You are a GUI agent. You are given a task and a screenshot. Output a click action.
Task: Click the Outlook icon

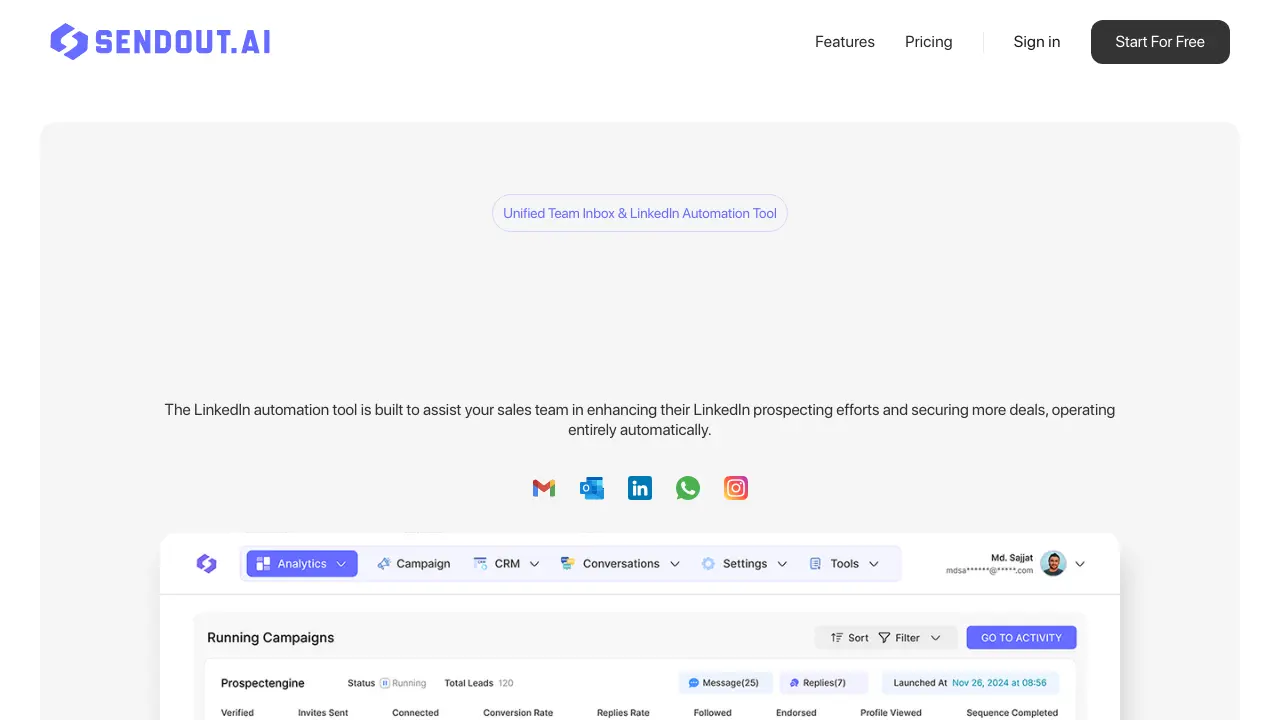[x=592, y=488]
